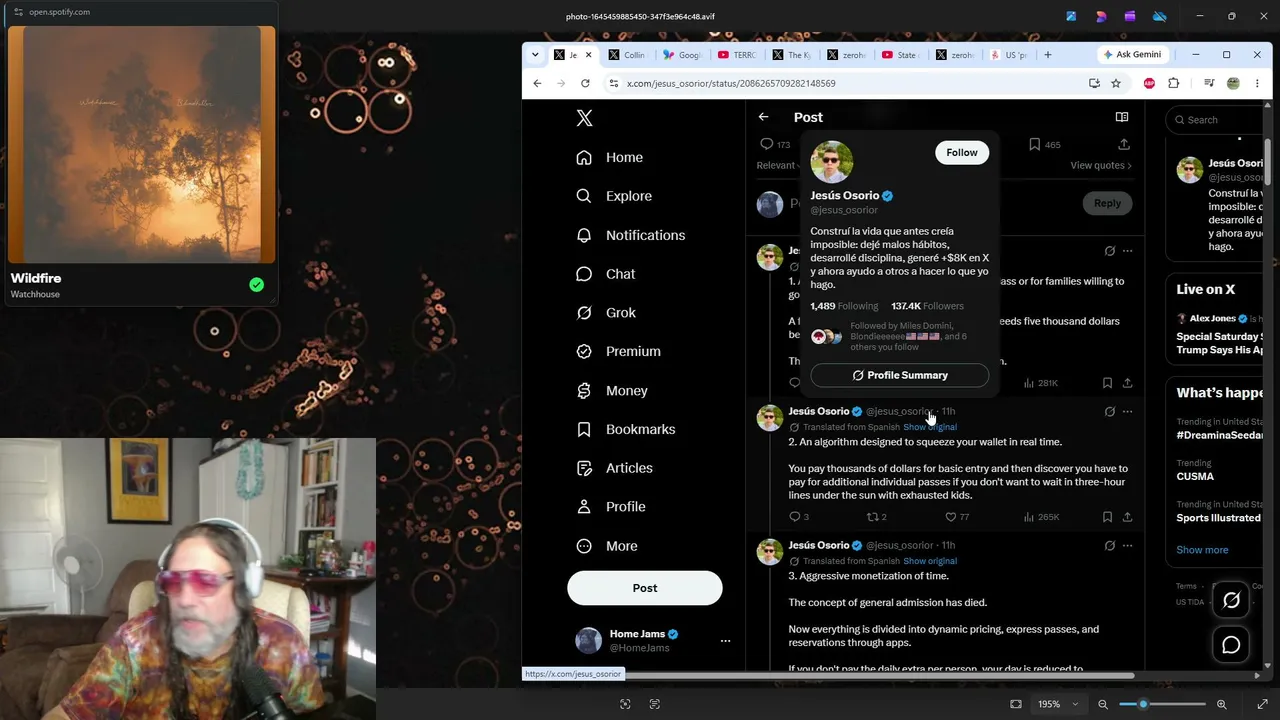This screenshot has height=720, width=1280.
Task: Like the reply with 77 likes
Action: 951,517
